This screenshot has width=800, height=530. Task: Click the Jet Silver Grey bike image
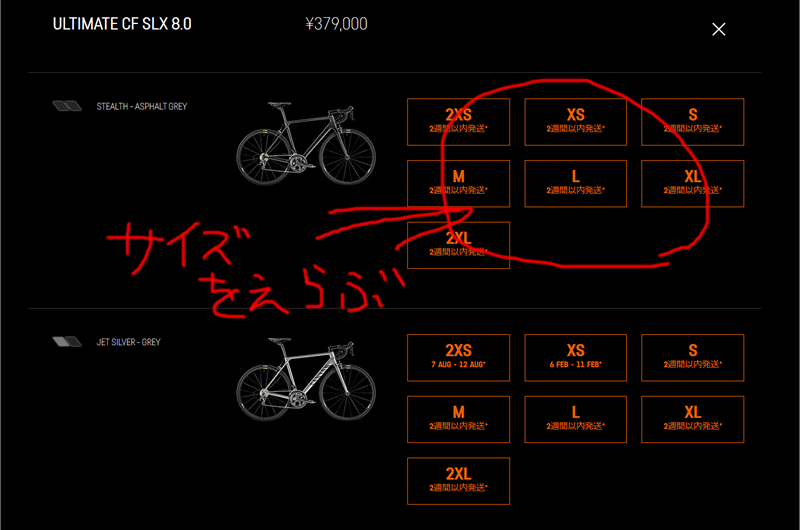(306, 379)
